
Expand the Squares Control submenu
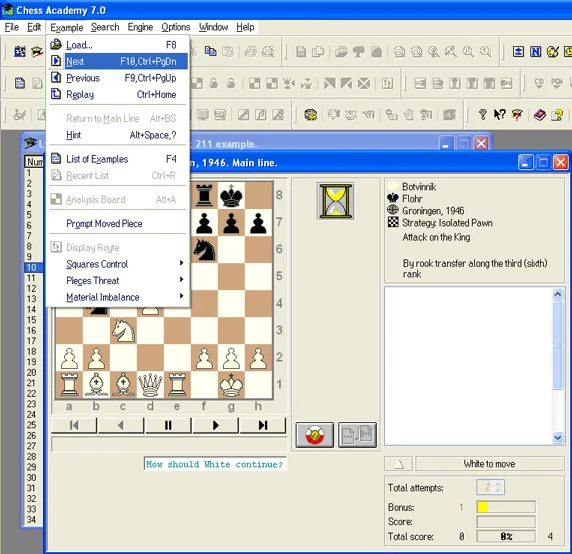click(117, 264)
